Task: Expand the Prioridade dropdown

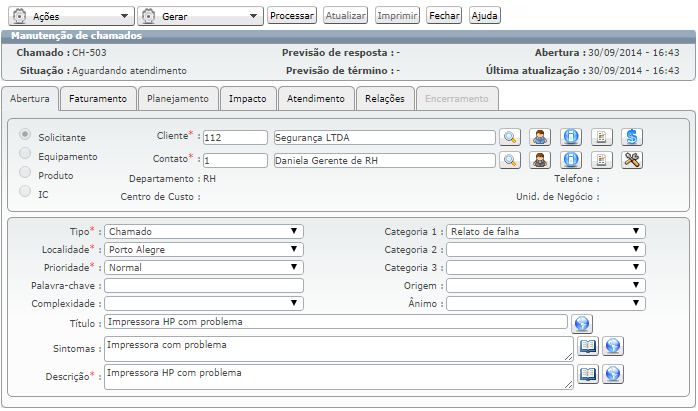Action: (204, 268)
